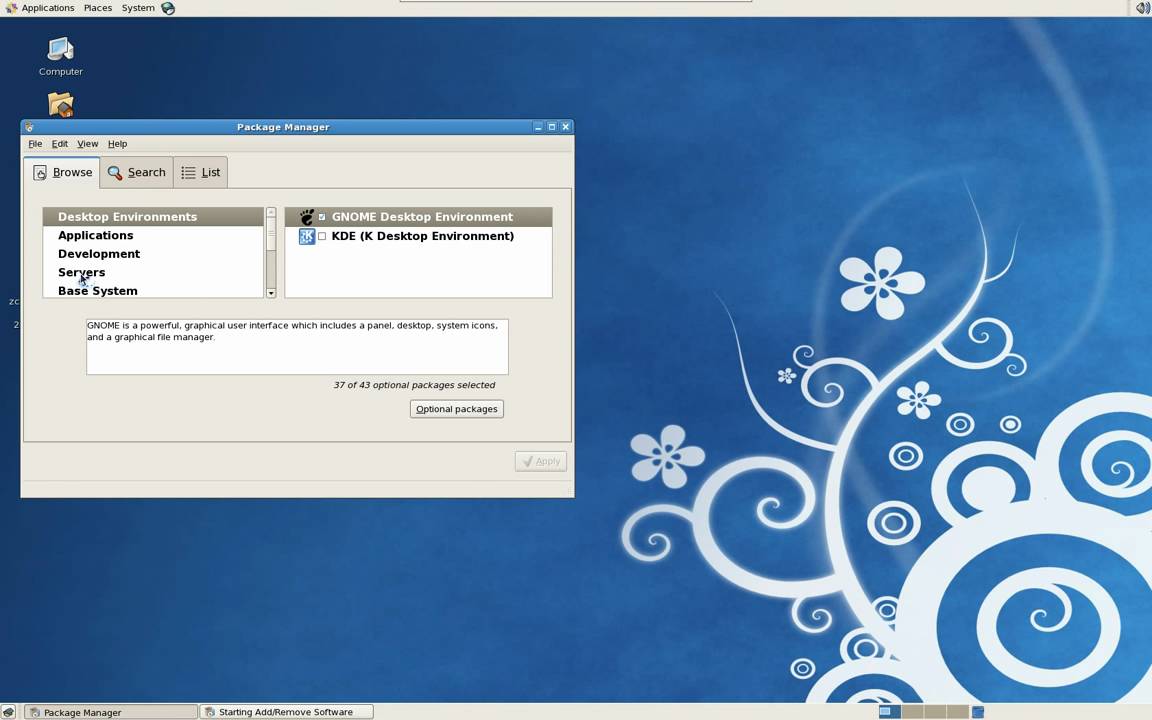Open the web browser globe launcher in top panel

(x=168, y=8)
